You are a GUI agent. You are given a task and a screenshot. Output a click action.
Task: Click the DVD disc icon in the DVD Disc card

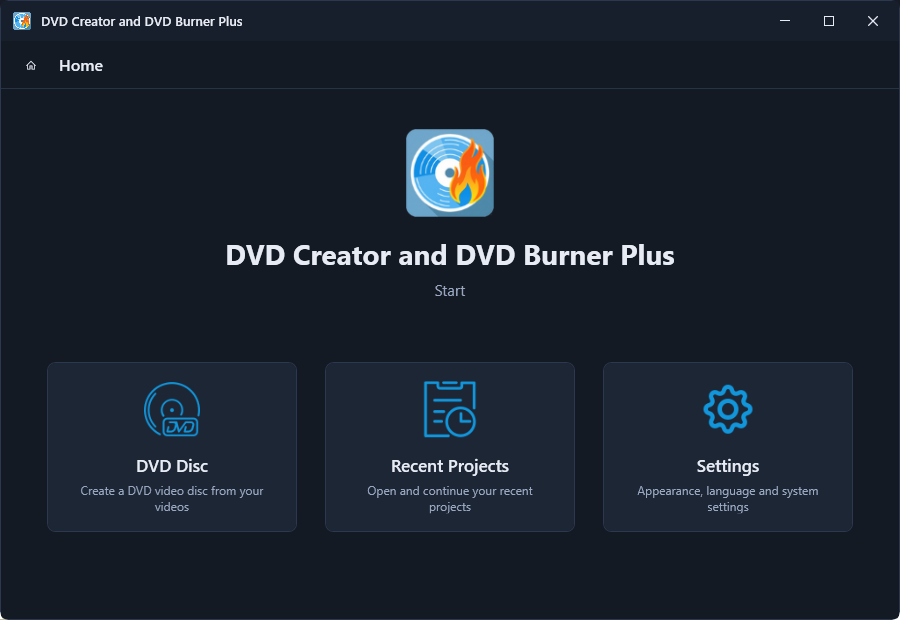pyautogui.click(x=172, y=409)
